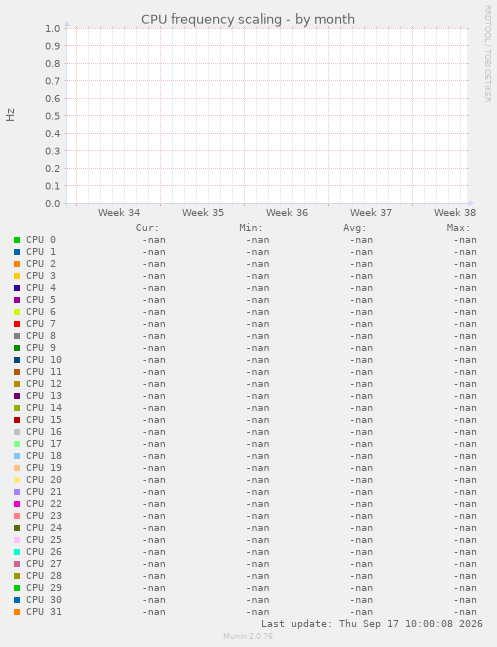Click the 'Max:' column header
This screenshot has height=647, width=497.
click(459, 228)
